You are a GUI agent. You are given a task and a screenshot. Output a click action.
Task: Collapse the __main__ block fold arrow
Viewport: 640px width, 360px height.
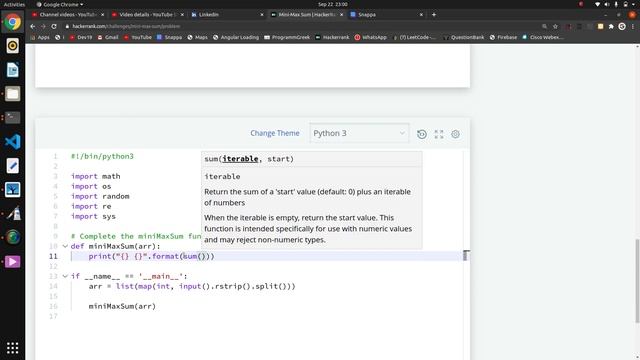coord(65,276)
